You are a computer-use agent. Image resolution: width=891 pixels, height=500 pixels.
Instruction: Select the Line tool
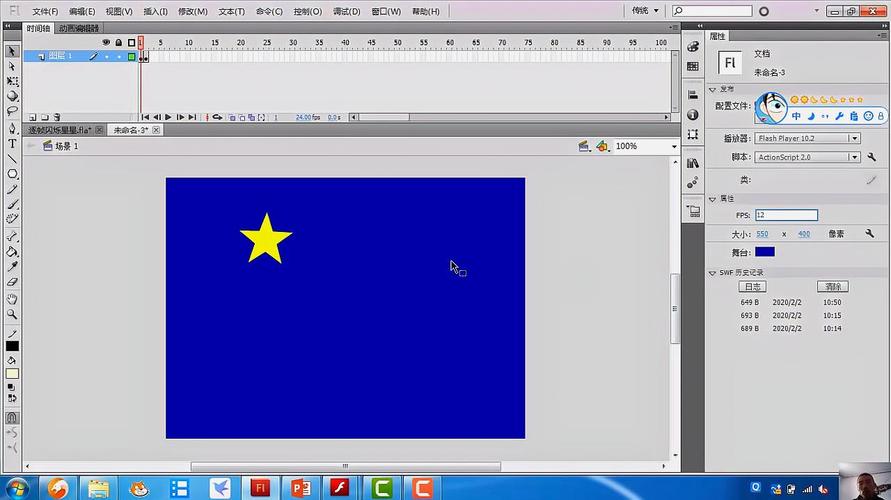(x=11, y=159)
